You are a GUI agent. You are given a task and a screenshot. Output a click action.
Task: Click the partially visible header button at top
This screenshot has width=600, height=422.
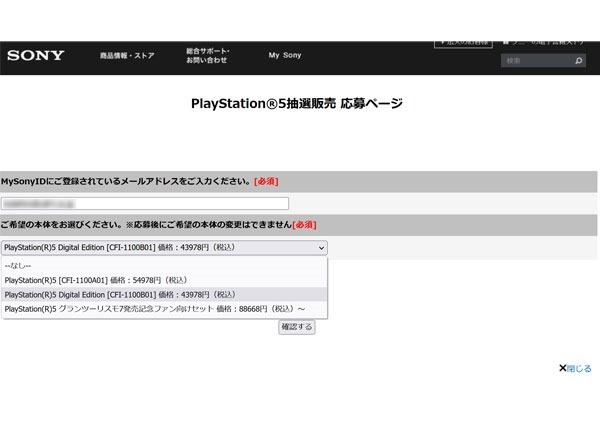463,44
